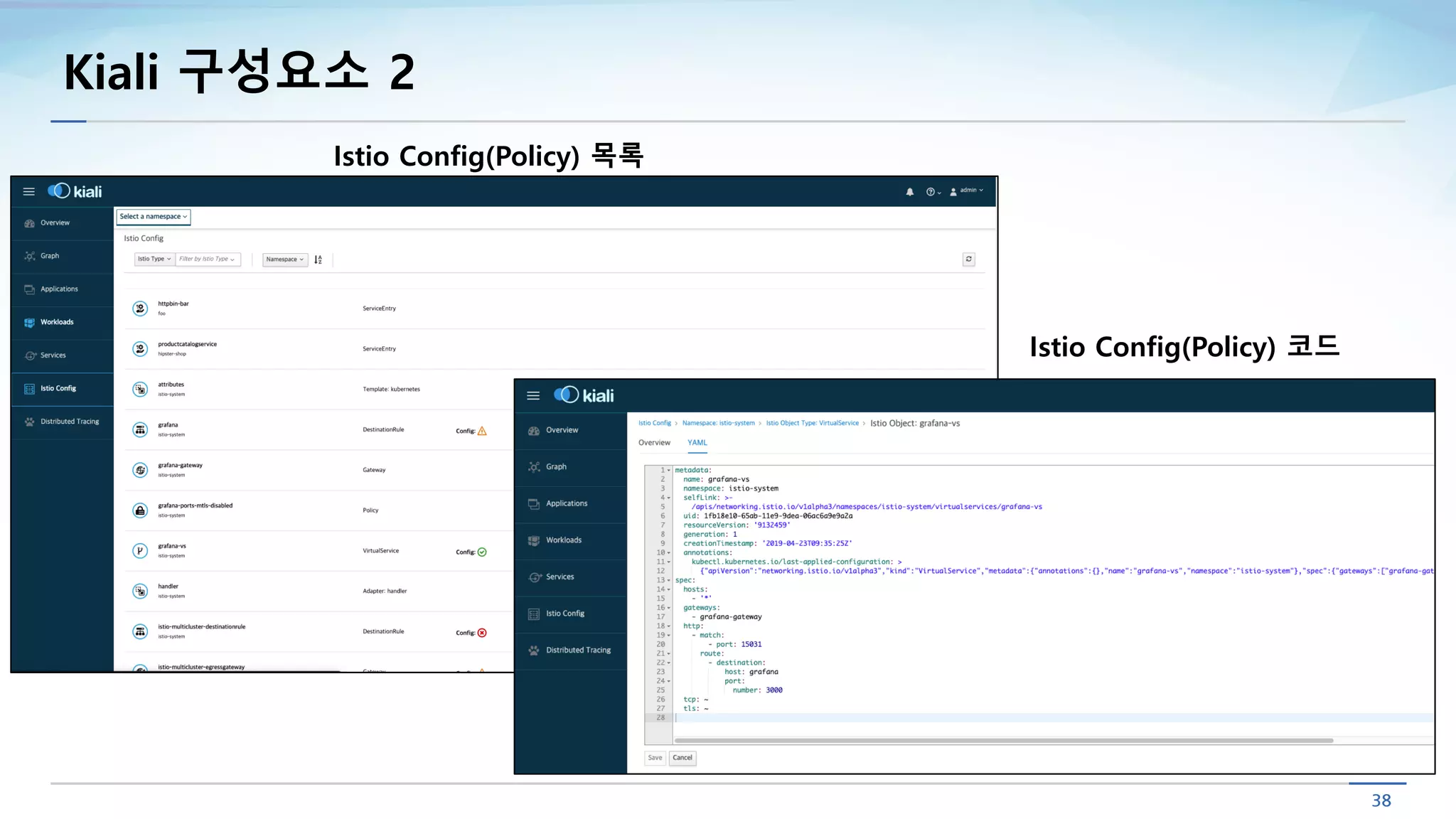Click the httpbin-bar ServiceEntry icon

[x=140, y=309]
